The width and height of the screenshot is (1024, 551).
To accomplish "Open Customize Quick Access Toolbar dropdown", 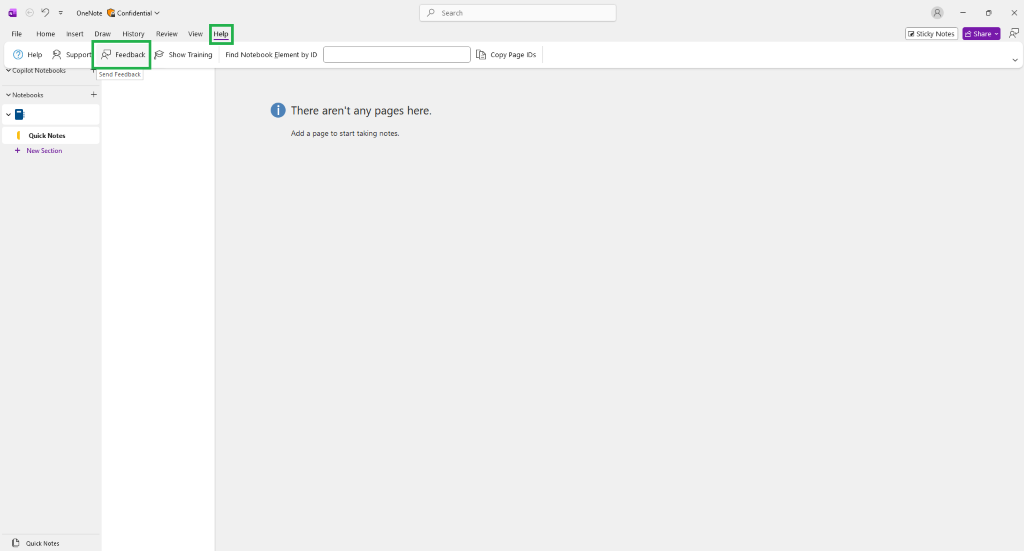I will pos(61,13).
